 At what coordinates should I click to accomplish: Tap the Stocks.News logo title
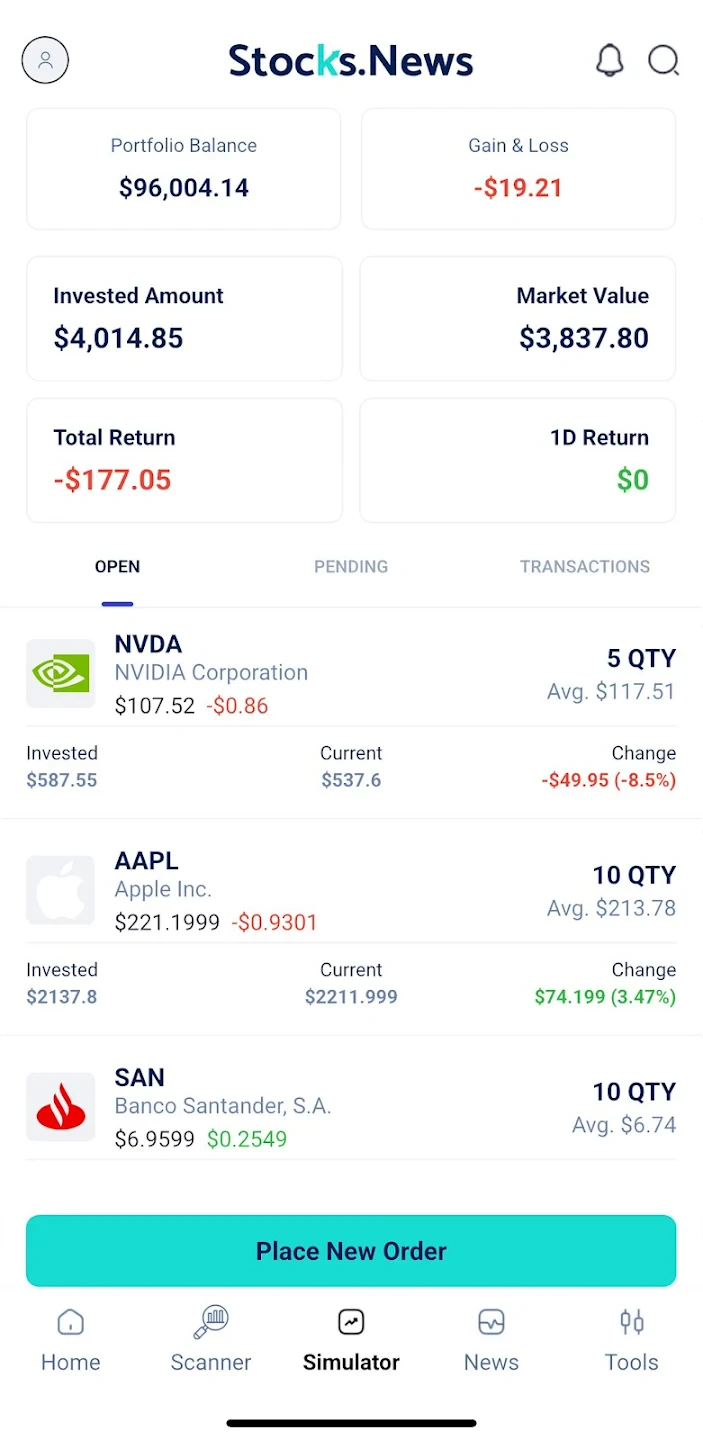351,60
